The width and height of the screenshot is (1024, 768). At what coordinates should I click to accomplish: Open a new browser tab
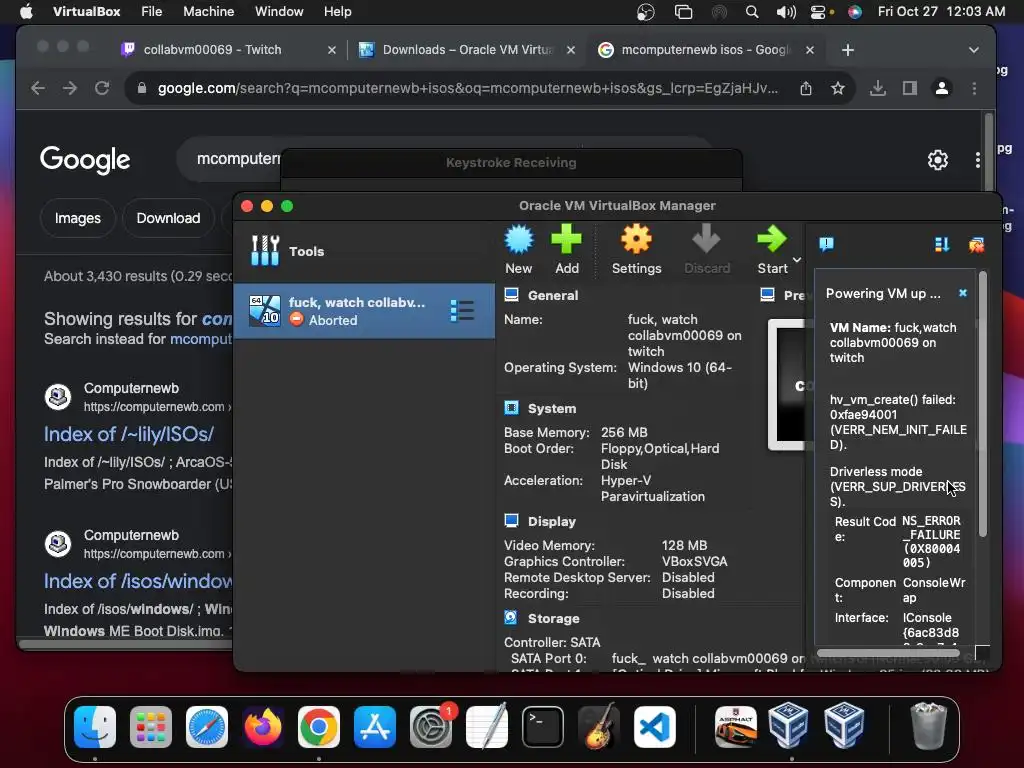click(848, 50)
